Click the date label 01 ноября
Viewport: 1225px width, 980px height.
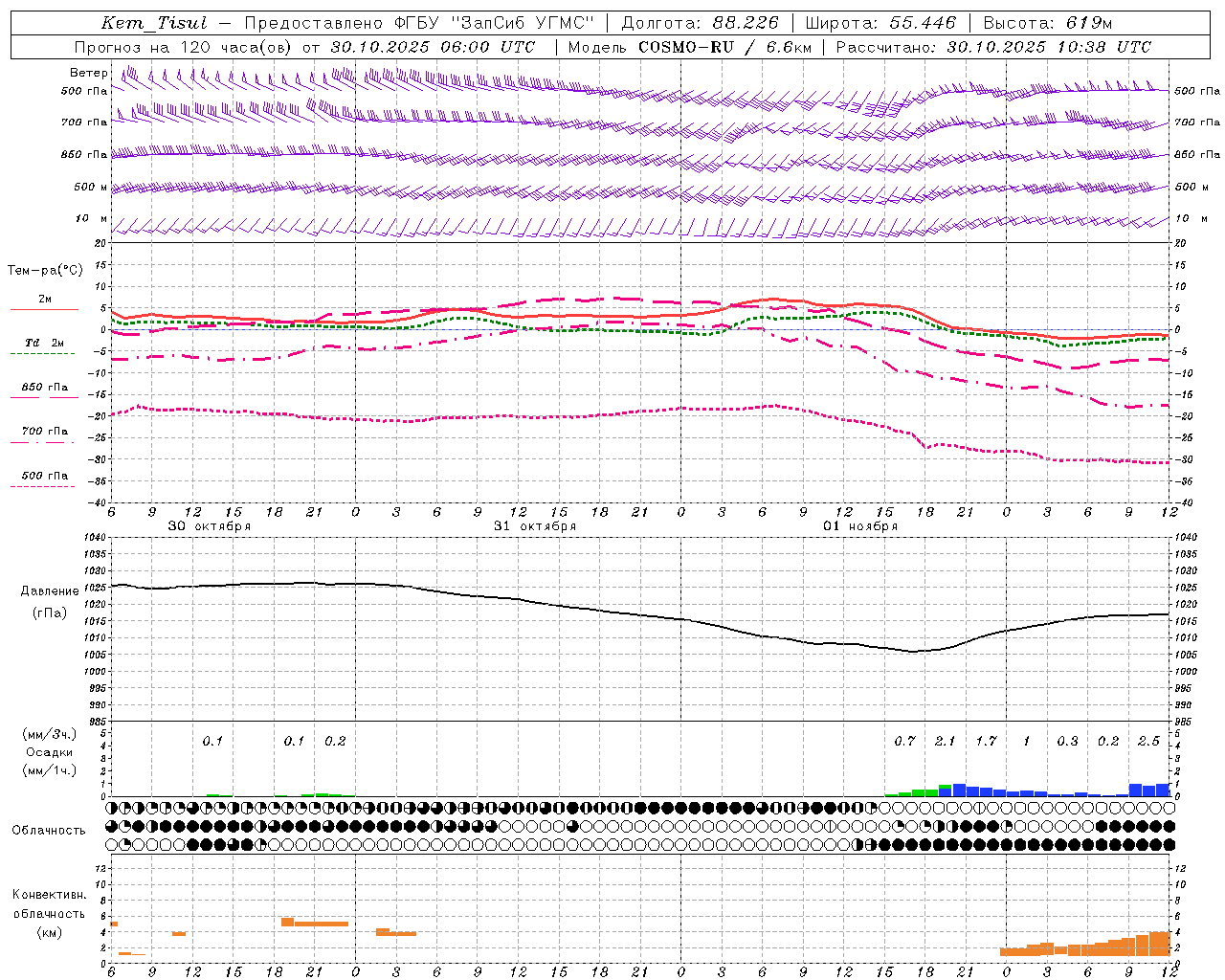[860, 525]
